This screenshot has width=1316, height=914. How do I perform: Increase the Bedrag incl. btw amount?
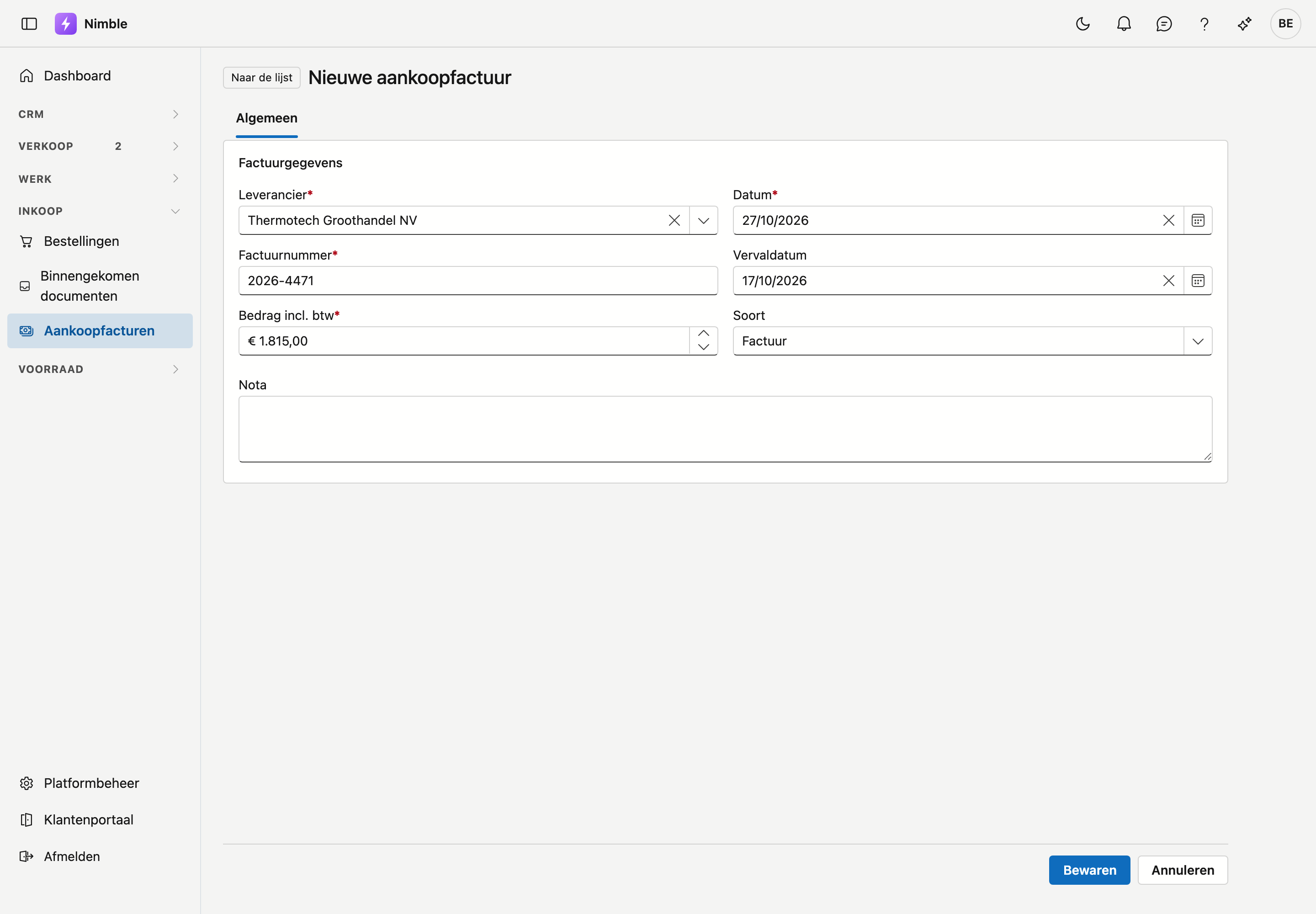click(703, 334)
